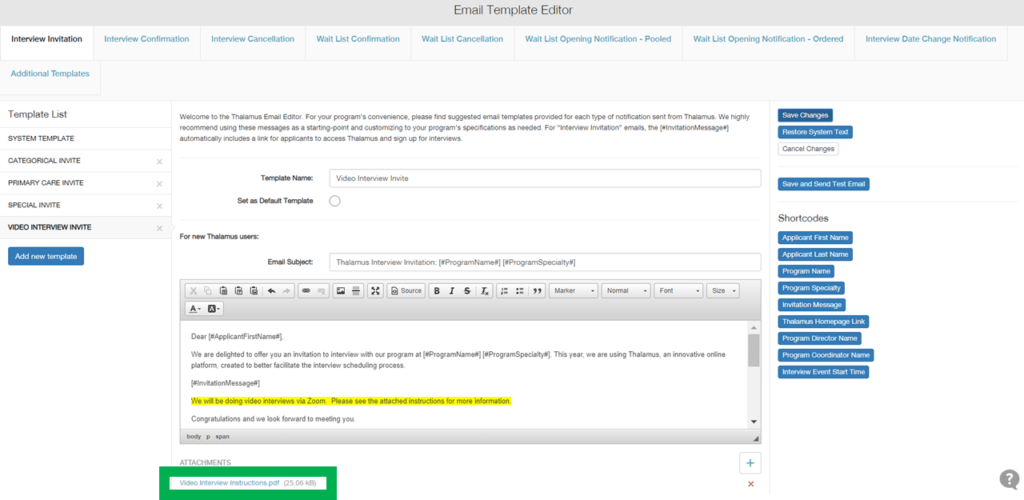The image size is (1024, 500).
Task: Toggle bold formatting in the editor
Action: point(436,291)
